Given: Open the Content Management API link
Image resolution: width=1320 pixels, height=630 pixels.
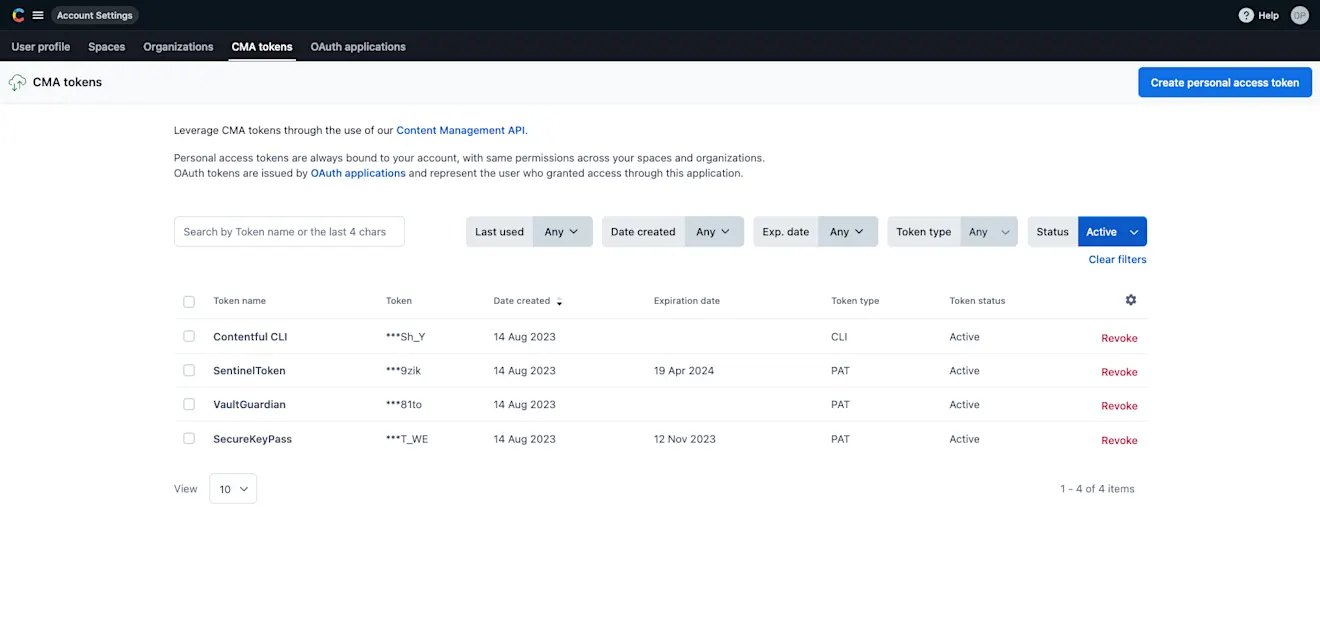Looking at the screenshot, I should 461,130.
